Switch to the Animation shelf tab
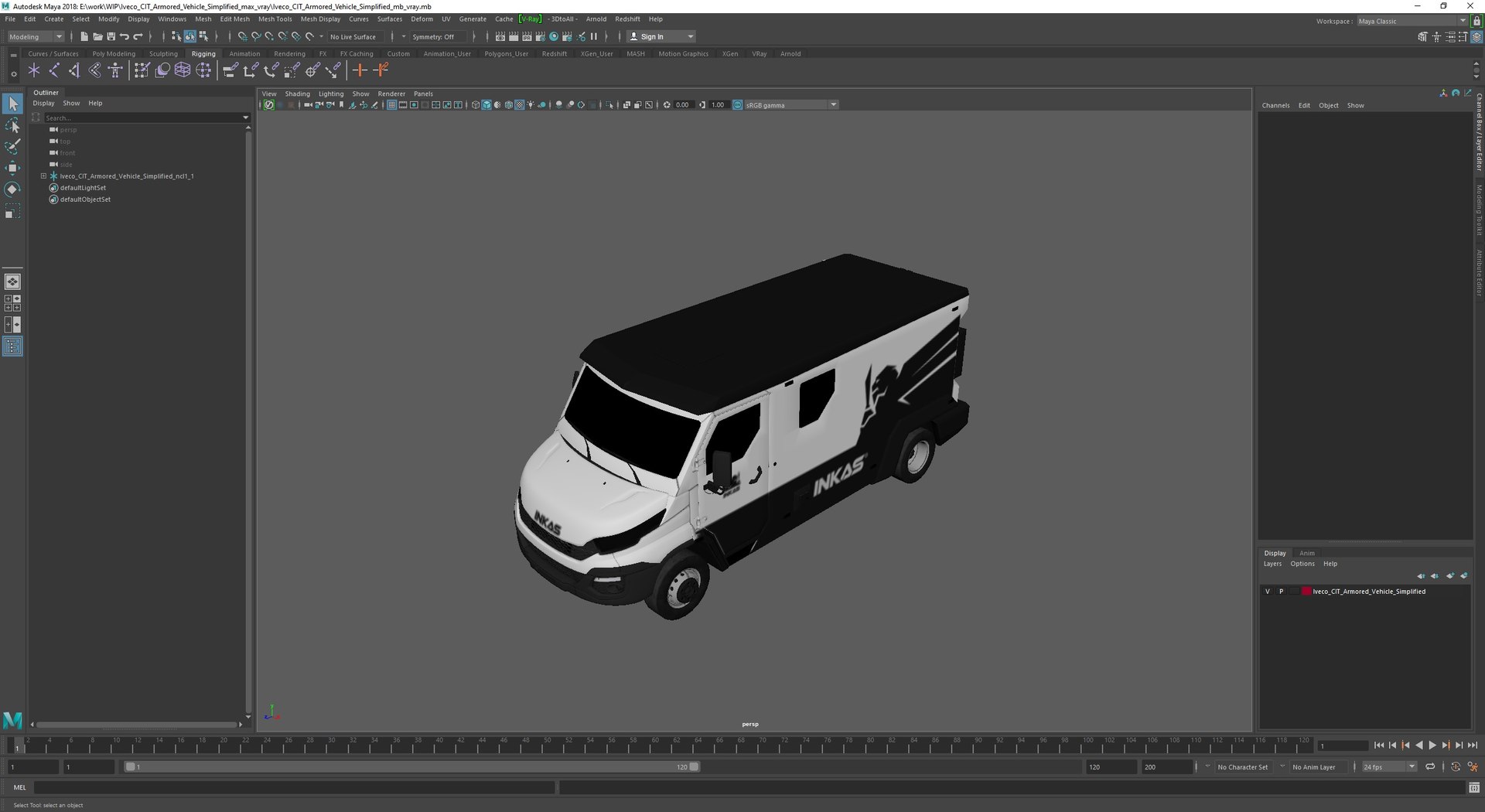 [244, 54]
